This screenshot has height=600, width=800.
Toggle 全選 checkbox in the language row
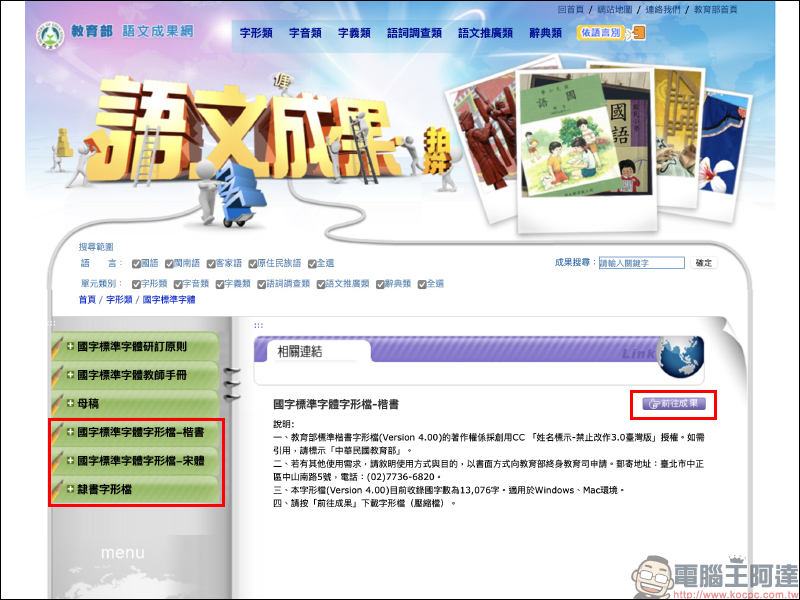[312, 264]
